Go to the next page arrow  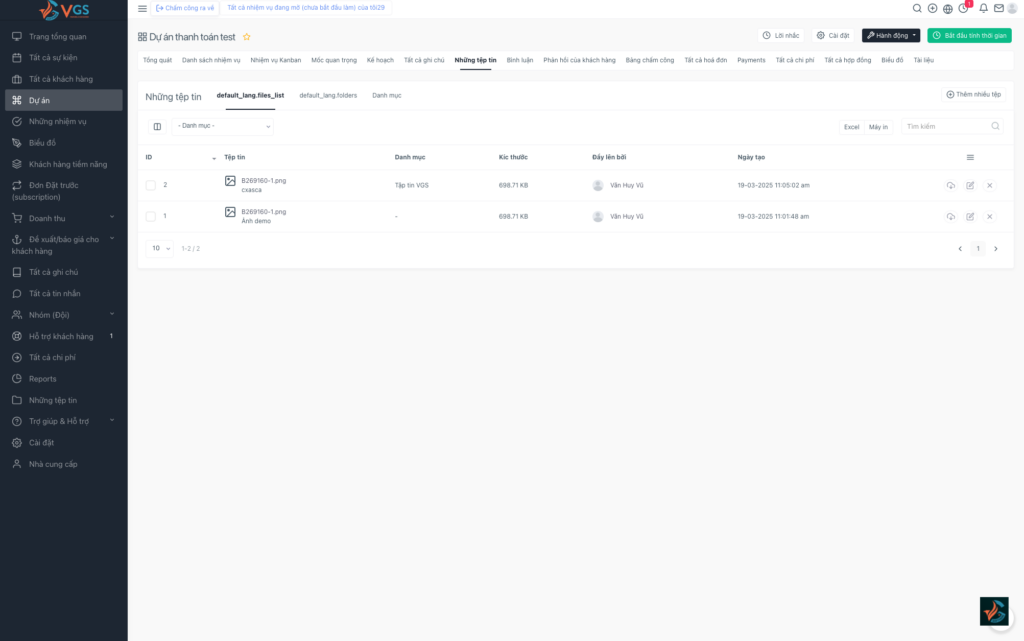click(x=996, y=249)
